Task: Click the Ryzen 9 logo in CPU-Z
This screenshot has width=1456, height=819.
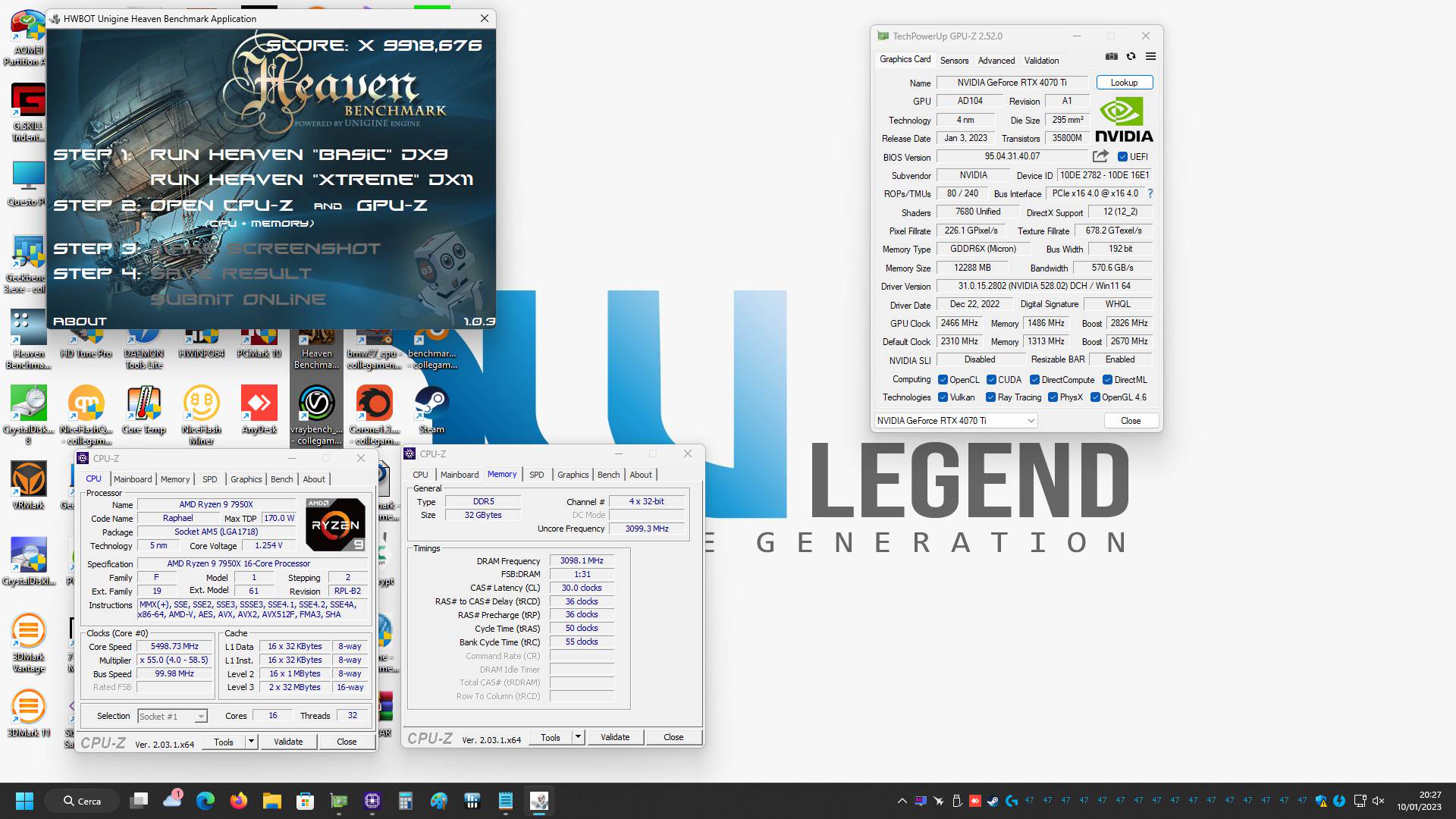Action: pyautogui.click(x=335, y=525)
